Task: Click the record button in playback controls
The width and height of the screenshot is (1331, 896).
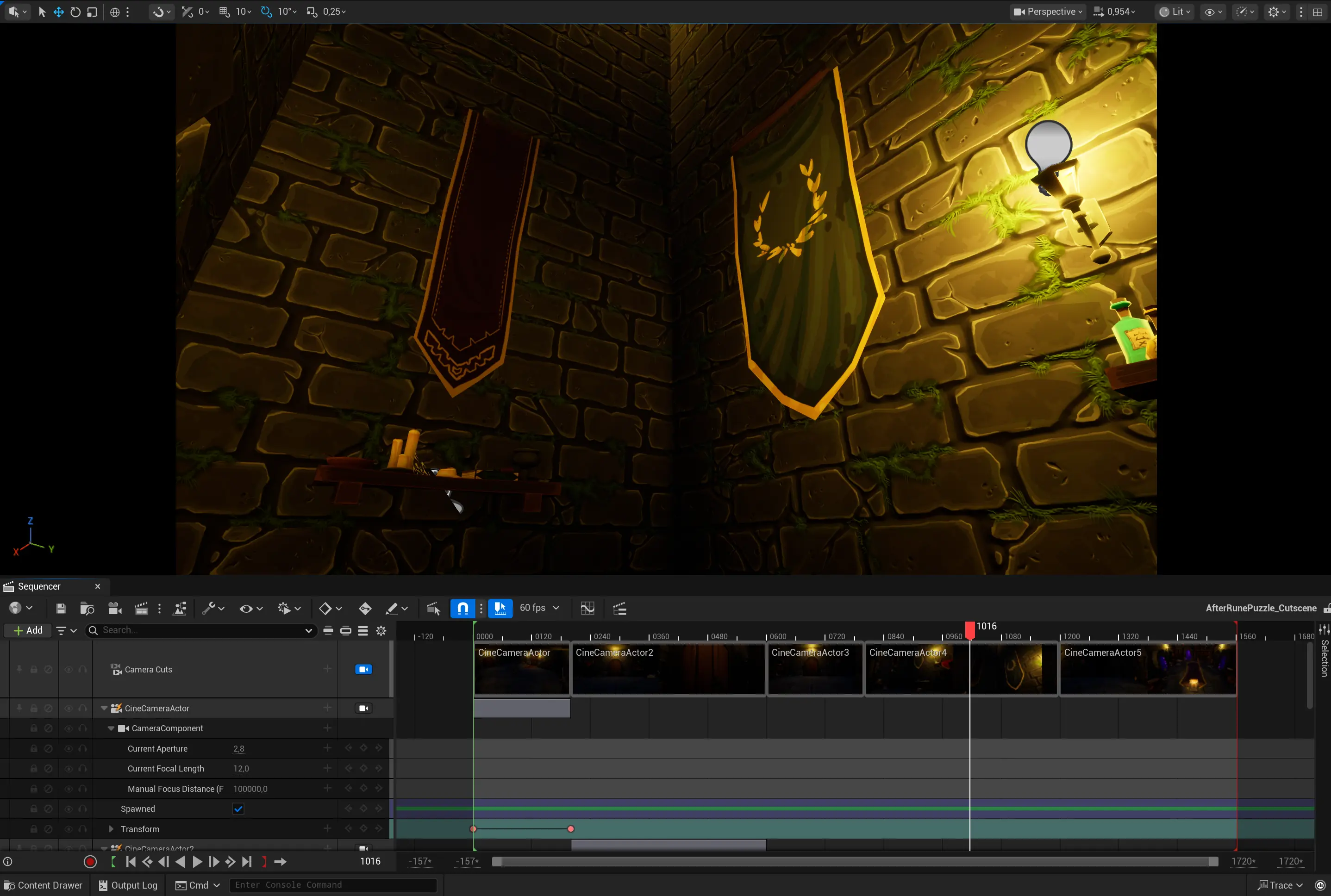Action: [90, 861]
